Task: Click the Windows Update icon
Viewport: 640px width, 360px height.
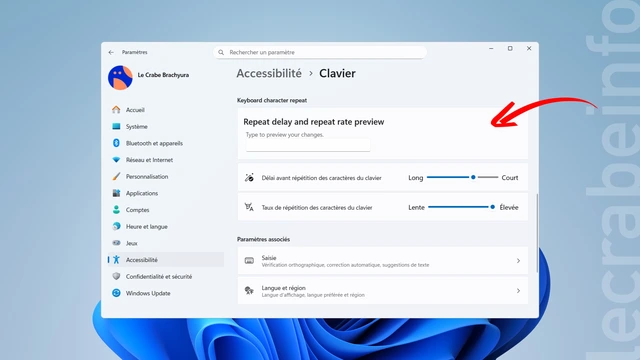Action: 116,293
